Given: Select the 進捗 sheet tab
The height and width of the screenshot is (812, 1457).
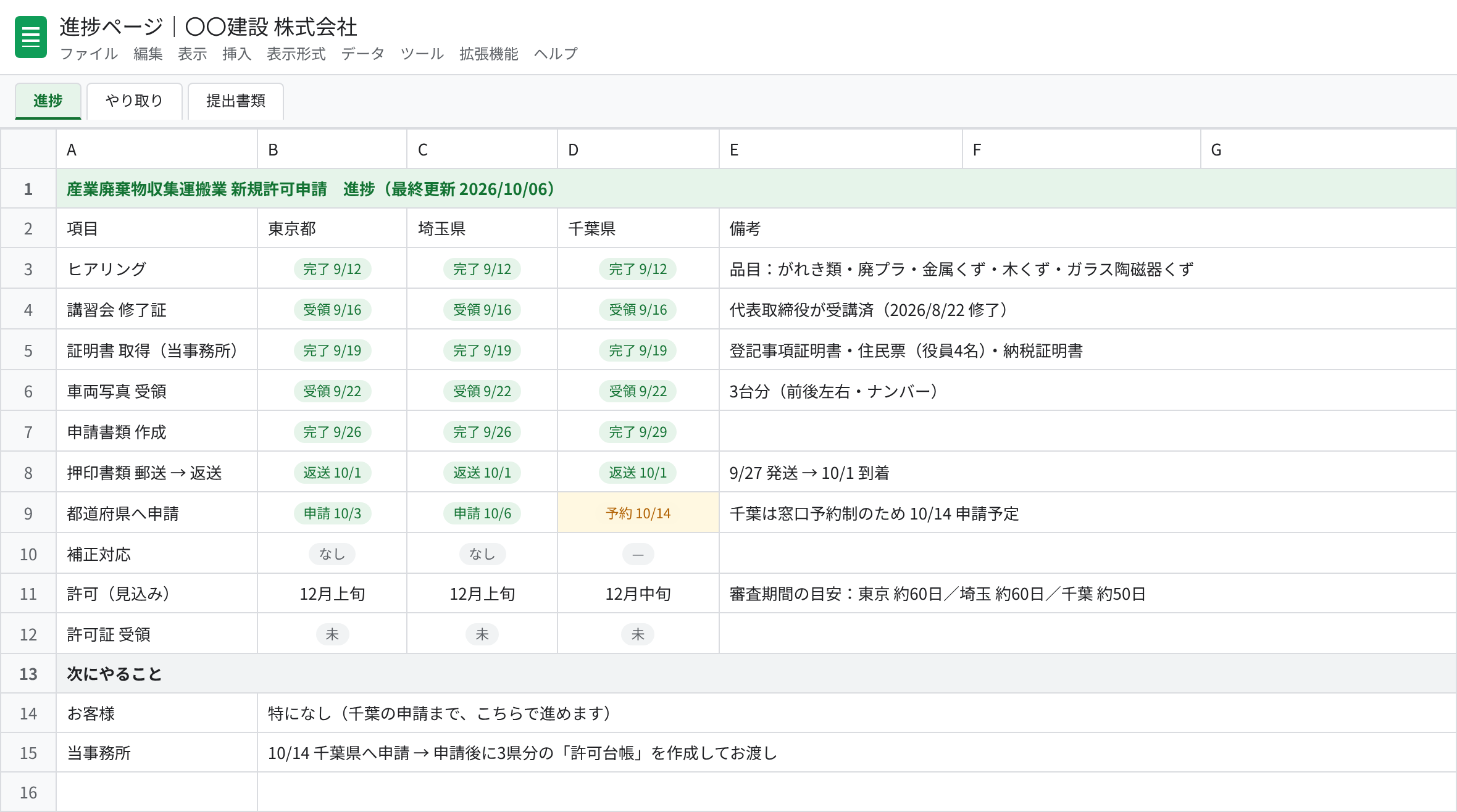Looking at the screenshot, I should [48, 101].
